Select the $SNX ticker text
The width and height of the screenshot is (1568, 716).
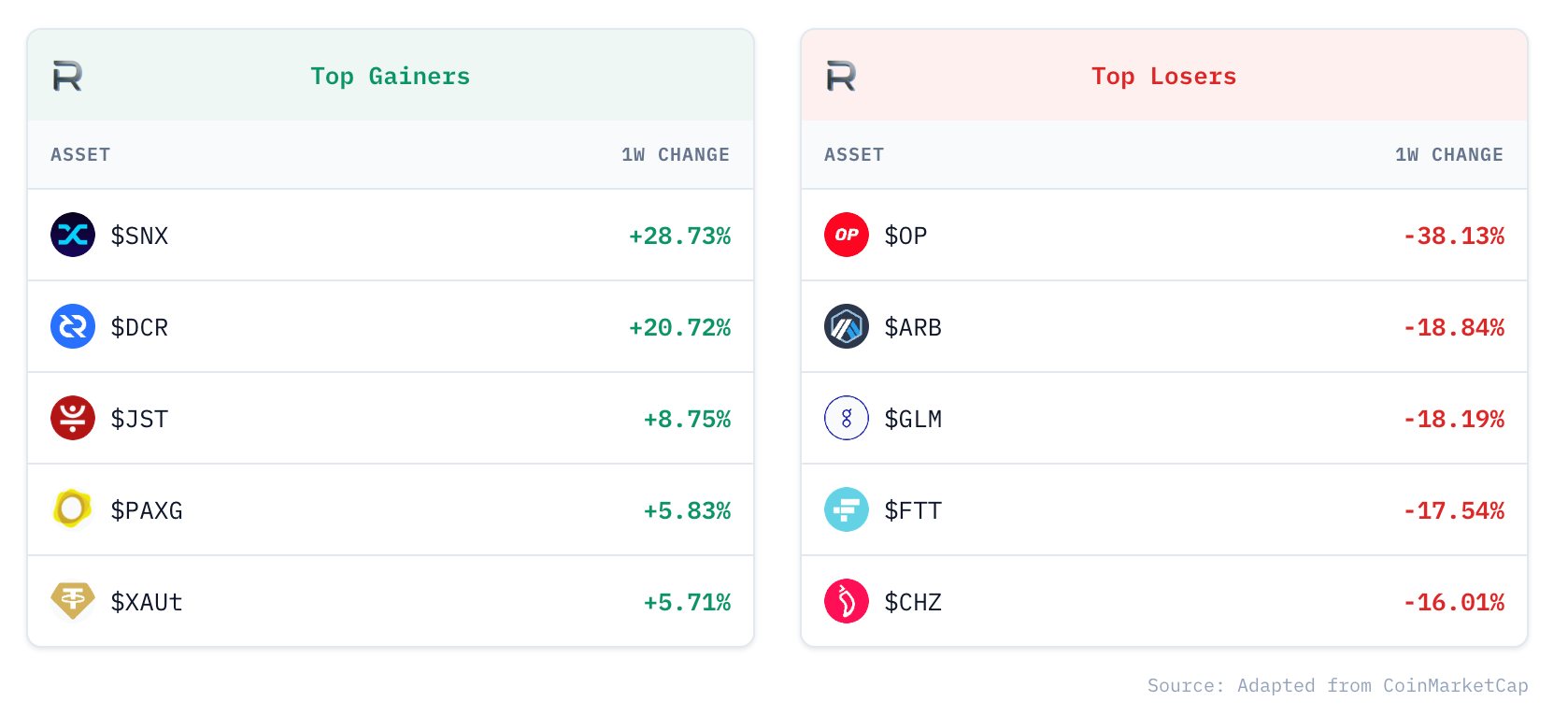pos(139,236)
